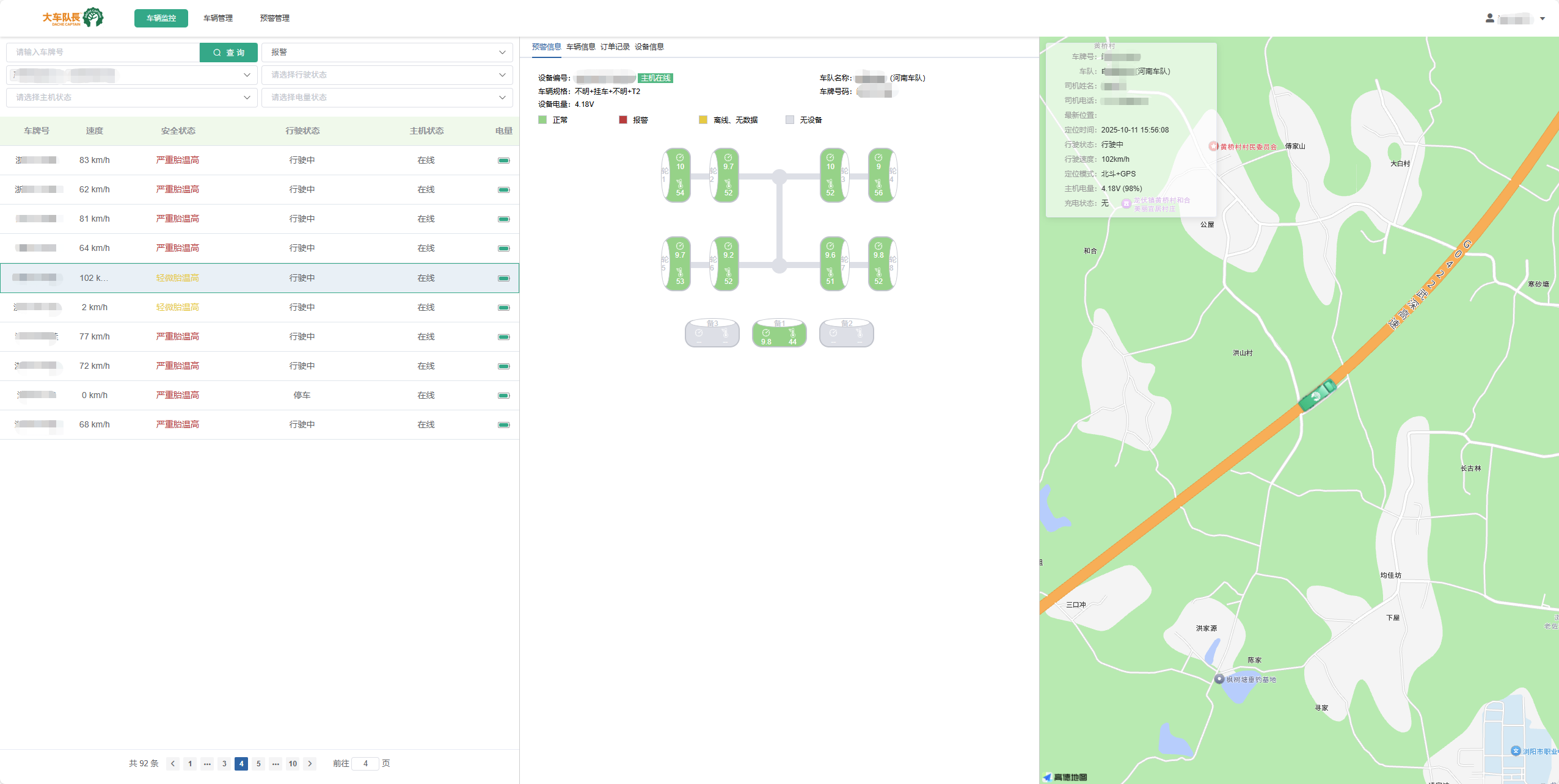Image resolution: width=1559 pixels, height=784 pixels.
Task: Click the license plate input field
Action: coord(103,53)
